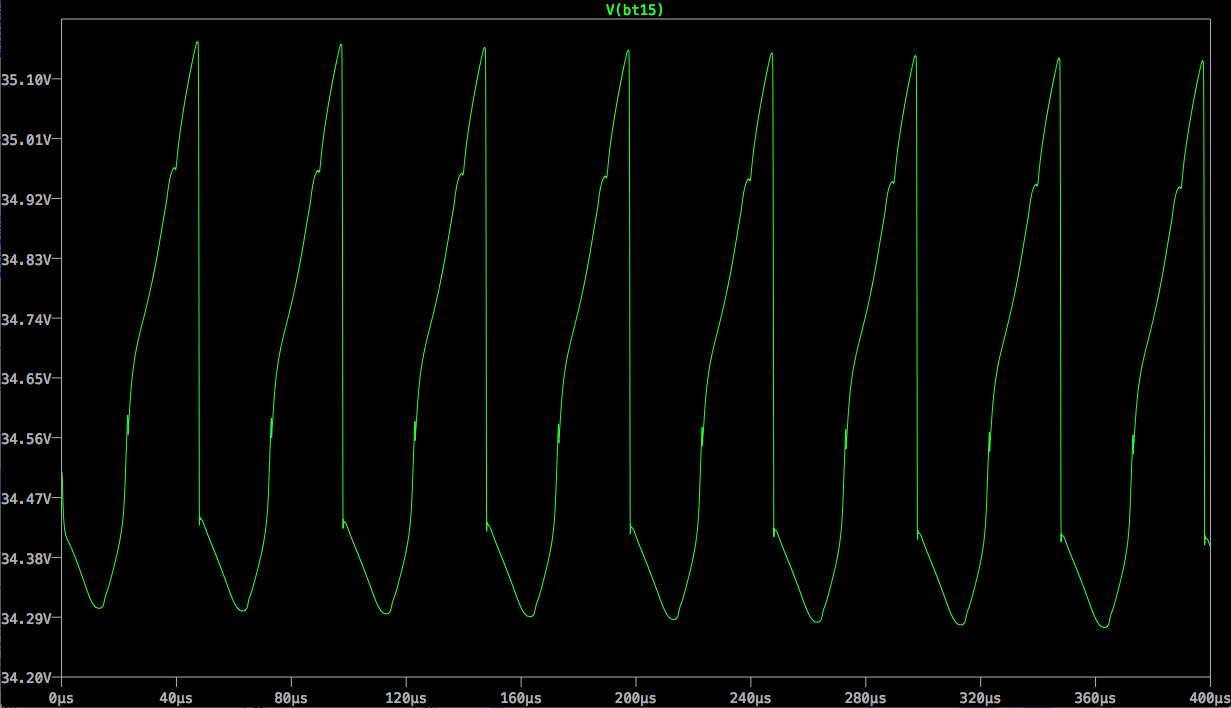This screenshot has height=708, width=1231.
Task: Click the 320µs time axis label
Action: [981, 696]
